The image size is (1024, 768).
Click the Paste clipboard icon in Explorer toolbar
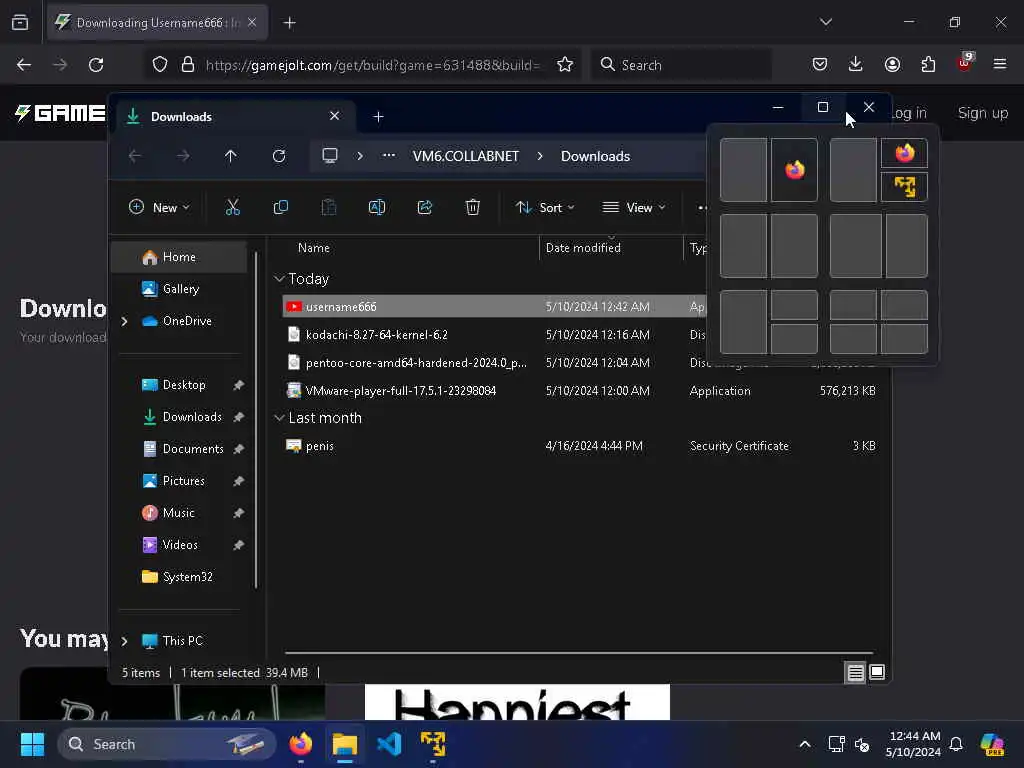[328, 208]
